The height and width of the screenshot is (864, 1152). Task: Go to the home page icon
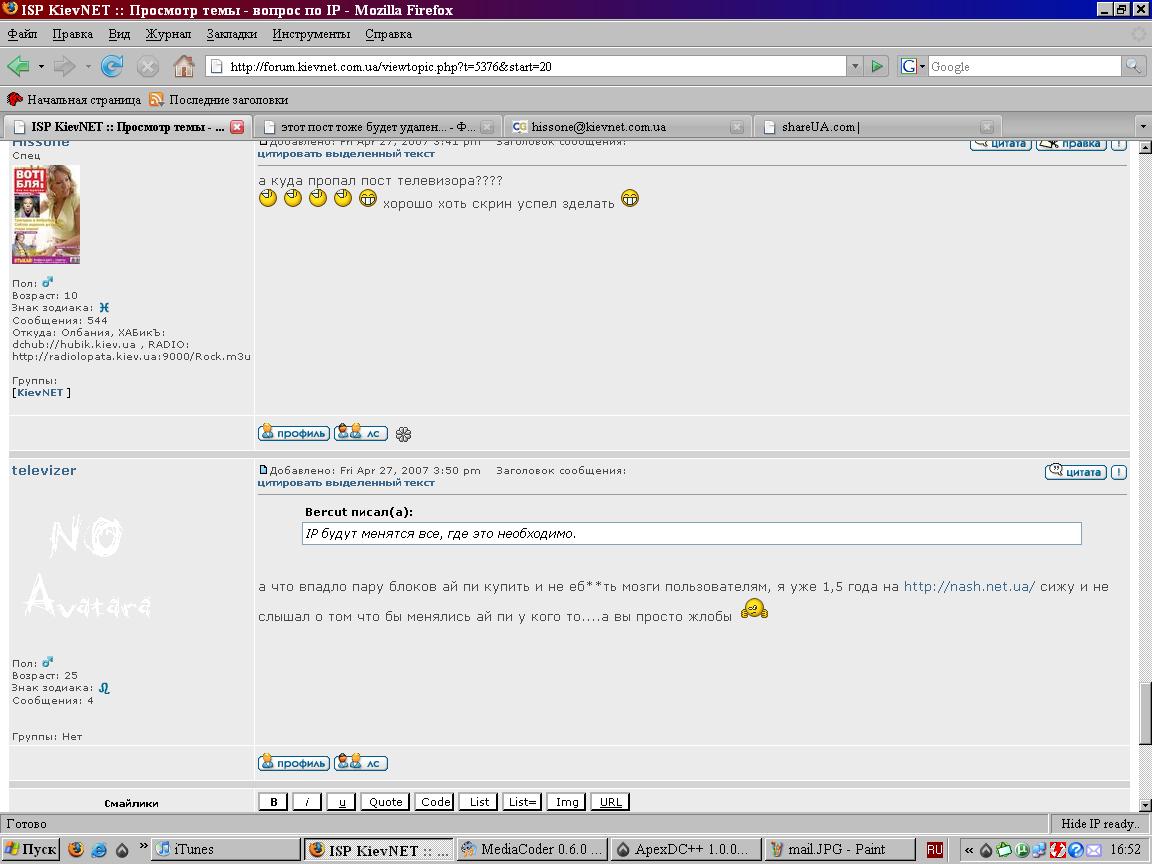click(184, 67)
